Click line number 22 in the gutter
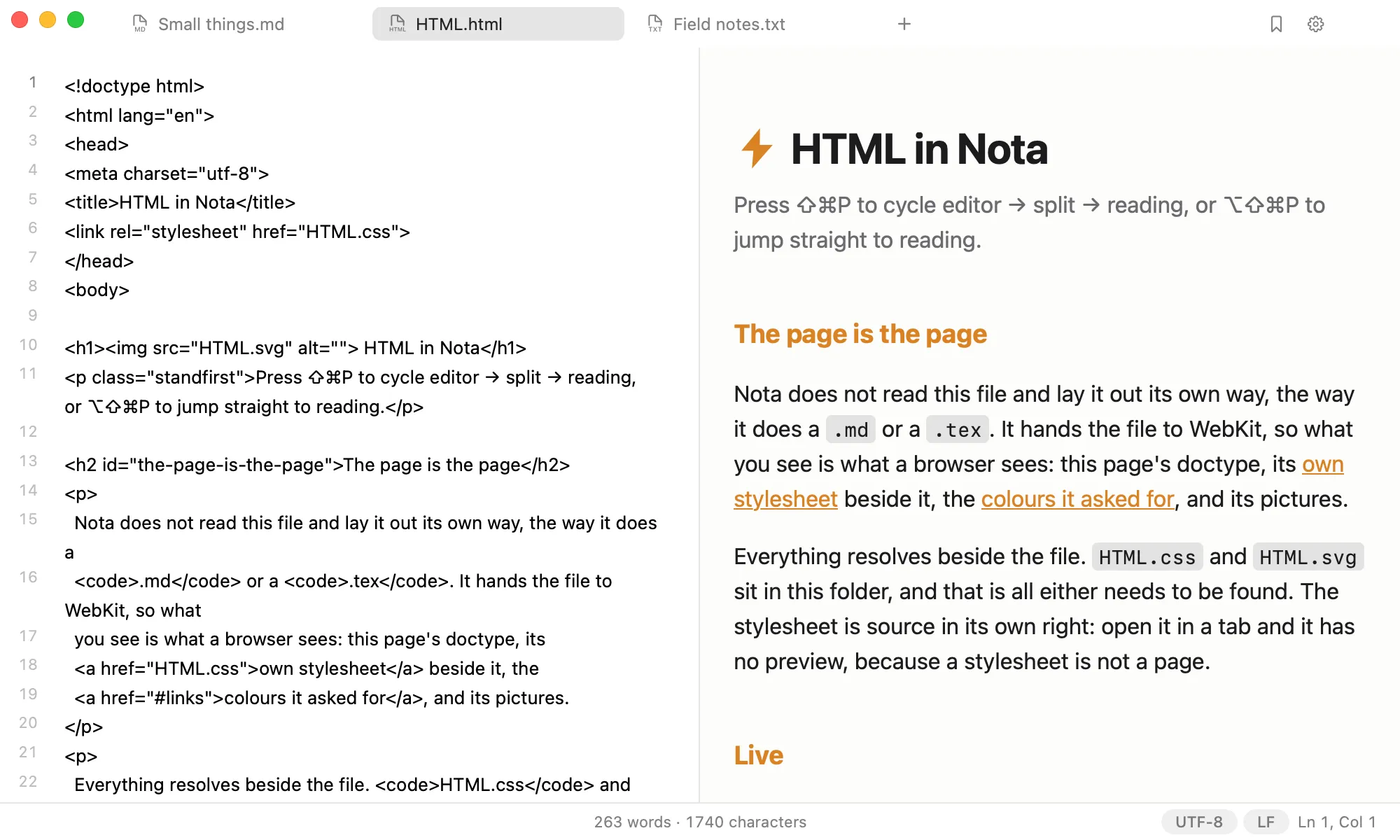The width and height of the screenshot is (1400, 840). 28,781
